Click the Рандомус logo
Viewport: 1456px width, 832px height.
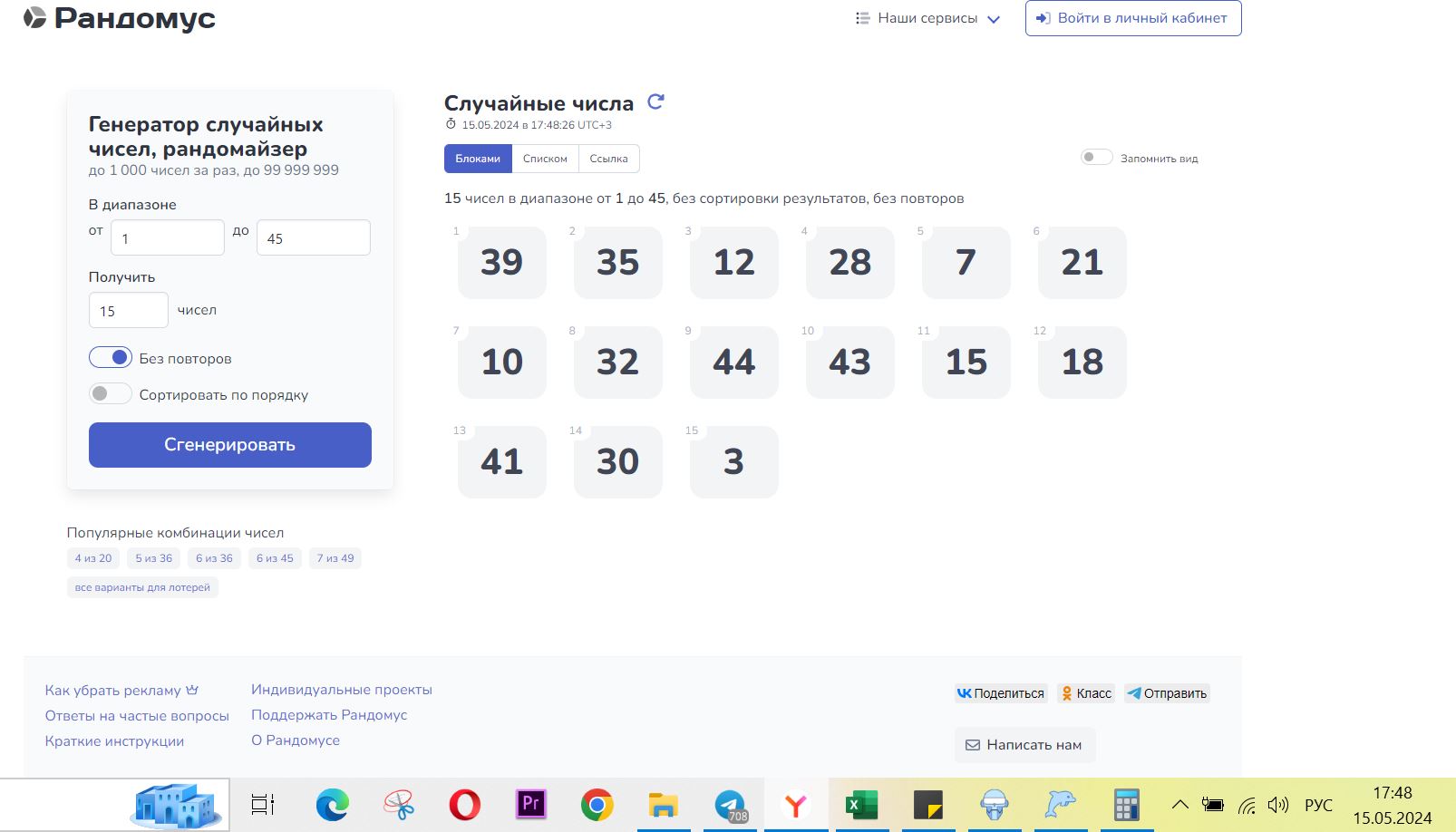[120, 18]
